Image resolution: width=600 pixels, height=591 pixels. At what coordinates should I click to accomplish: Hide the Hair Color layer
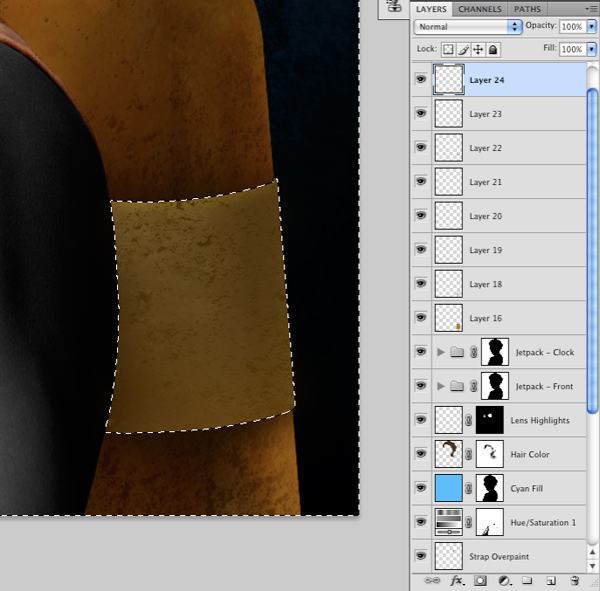(421, 454)
